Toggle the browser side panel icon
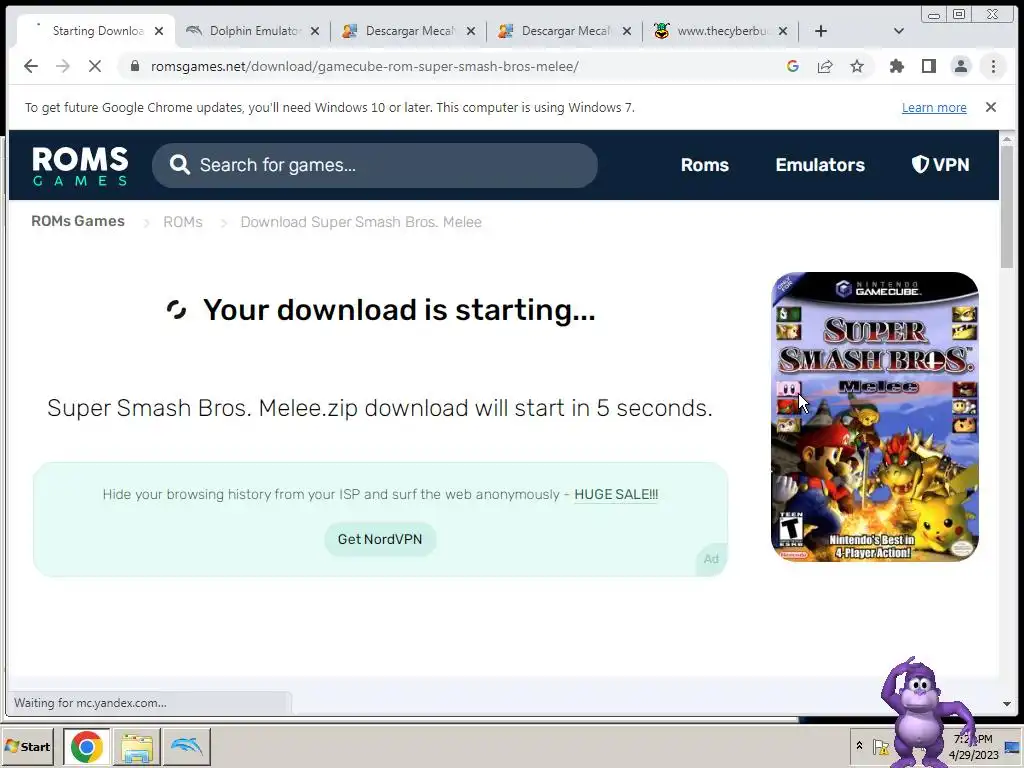Screen dimensions: 1024x768 [x=929, y=66]
